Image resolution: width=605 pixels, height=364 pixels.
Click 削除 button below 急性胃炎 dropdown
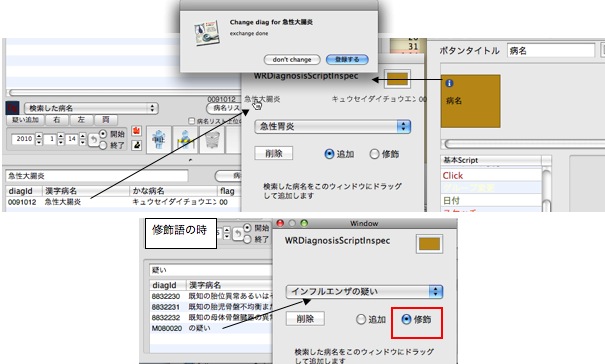point(274,154)
